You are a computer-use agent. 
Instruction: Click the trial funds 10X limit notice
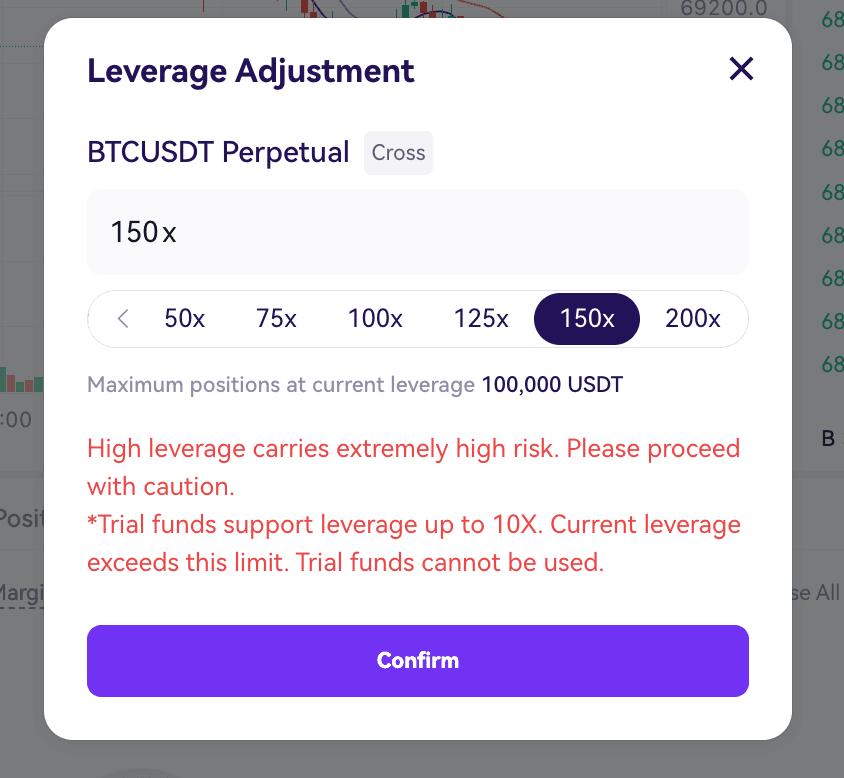414,543
